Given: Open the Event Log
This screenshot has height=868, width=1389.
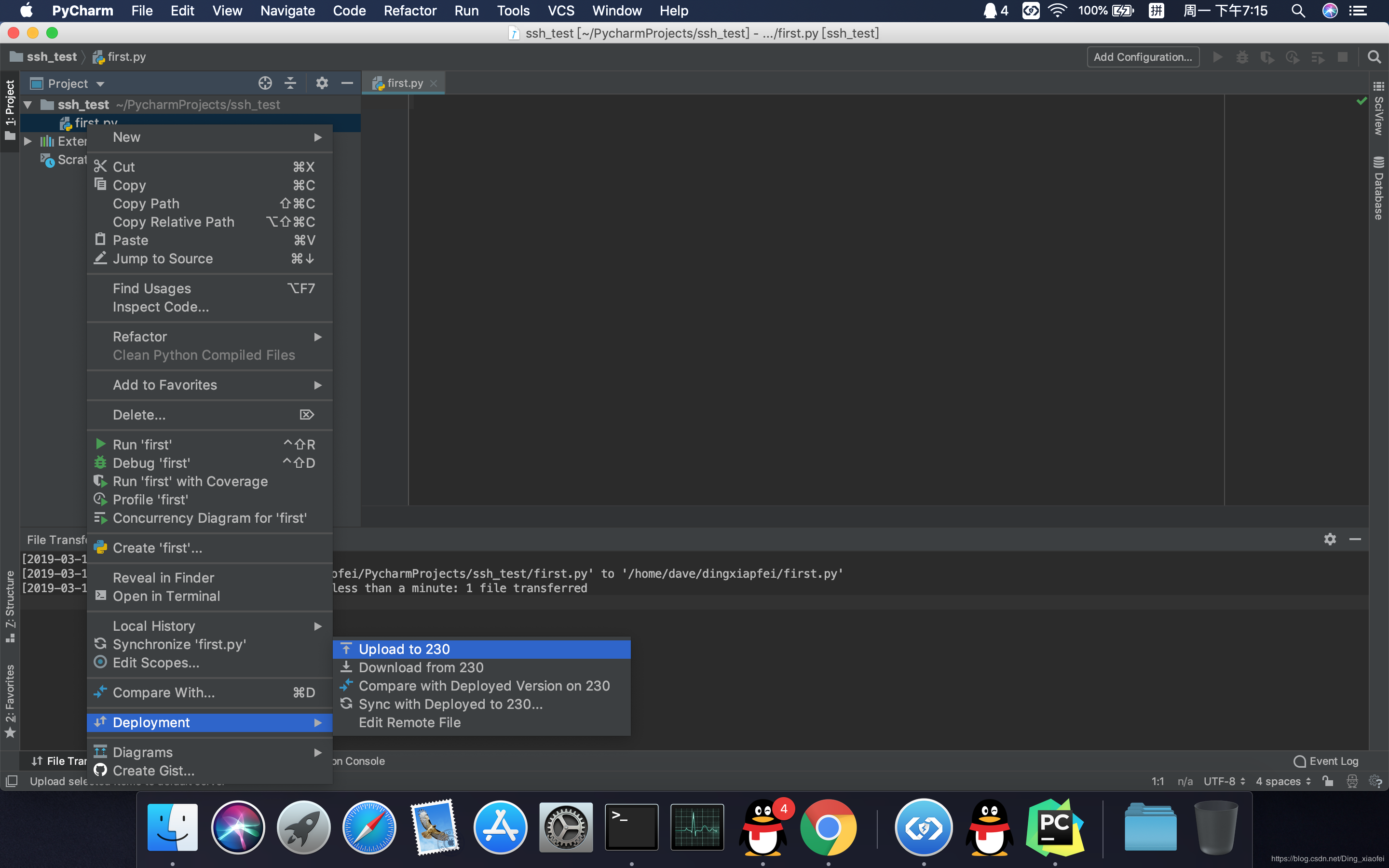Looking at the screenshot, I should (1326, 760).
